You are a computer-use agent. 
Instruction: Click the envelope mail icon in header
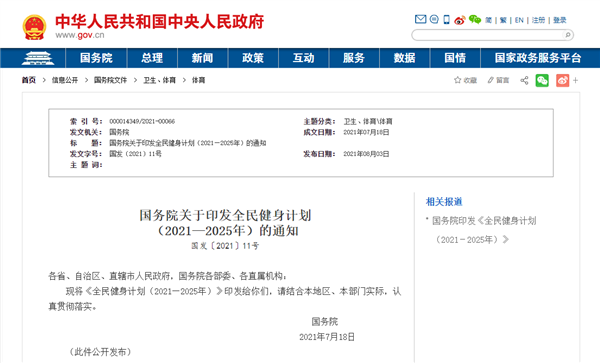421,19
